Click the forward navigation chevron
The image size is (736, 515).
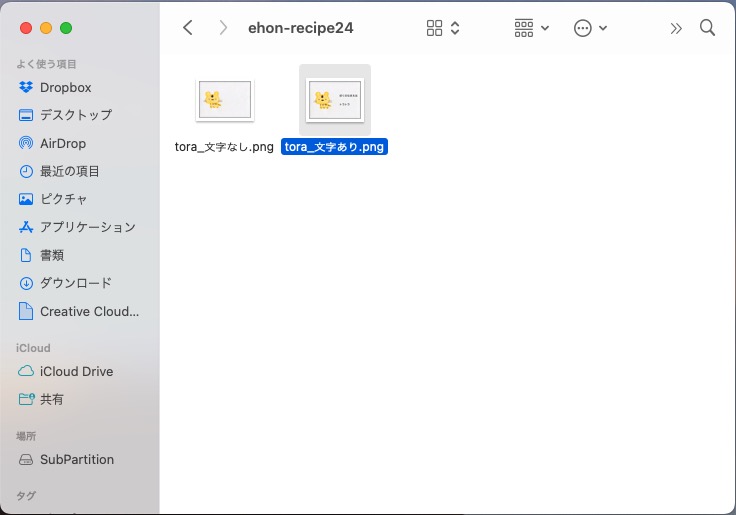pos(222,28)
